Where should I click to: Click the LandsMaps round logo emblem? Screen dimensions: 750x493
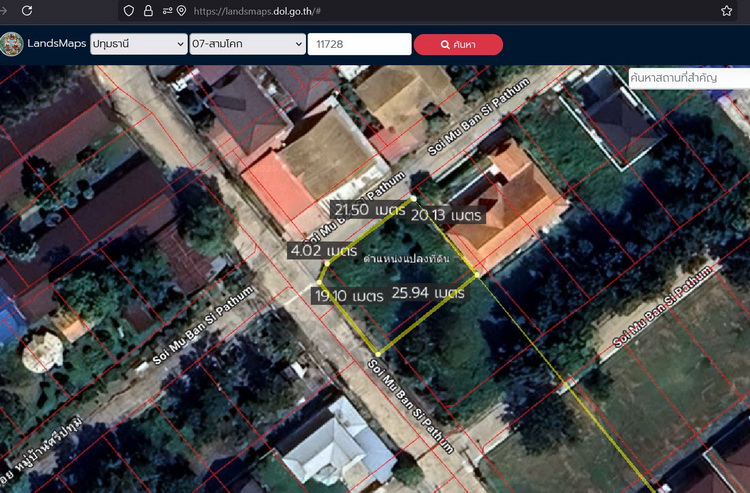[x=11, y=44]
